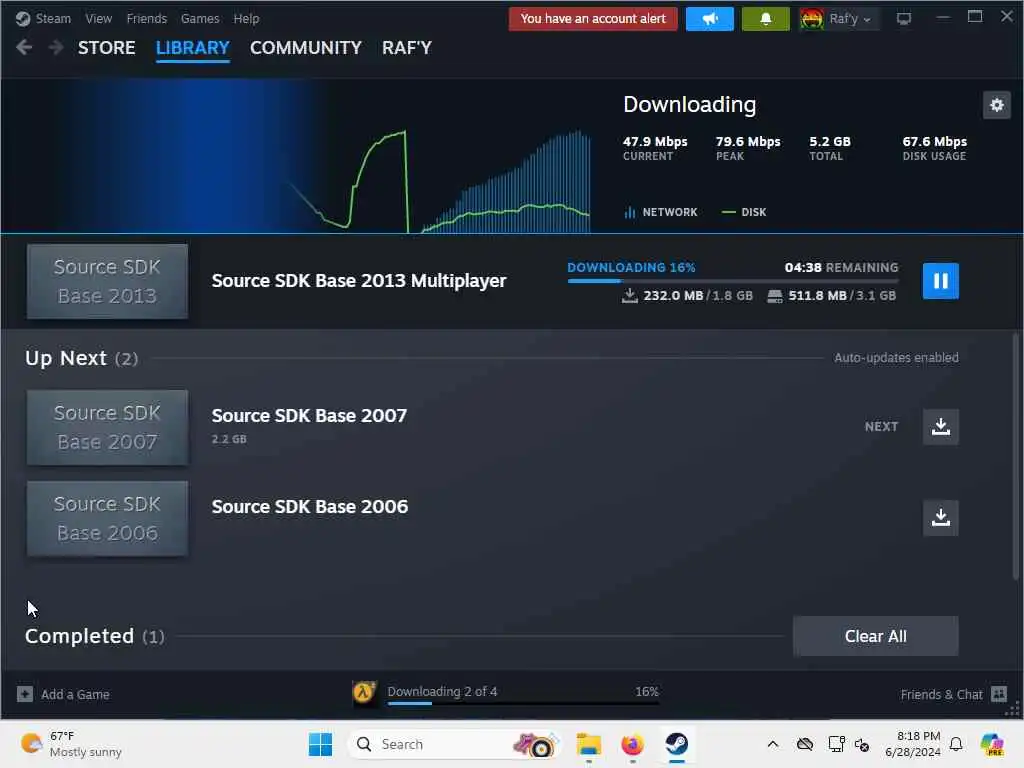Click the account alert banner
This screenshot has width=1024, height=768.
point(593,19)
